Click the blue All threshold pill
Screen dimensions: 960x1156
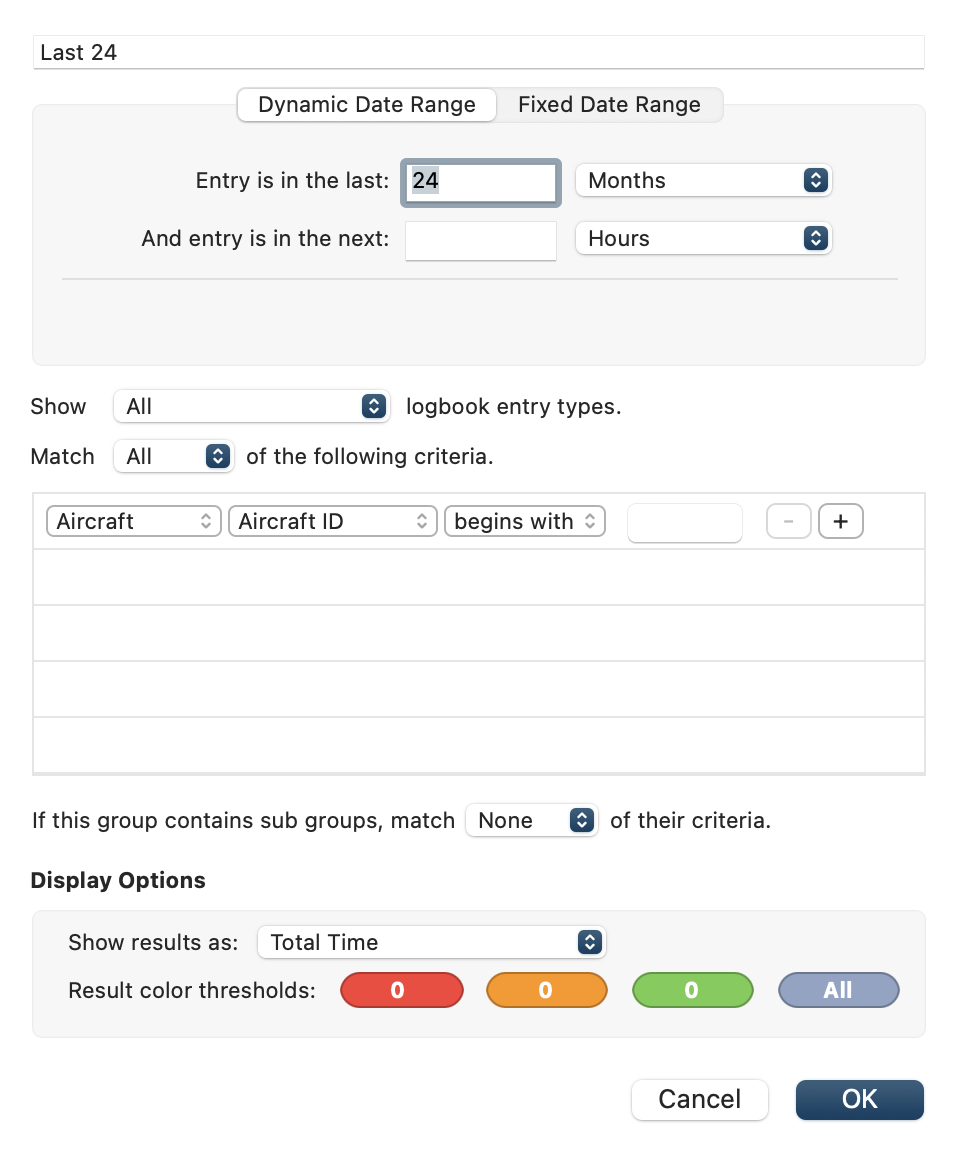tap(839, 990)
